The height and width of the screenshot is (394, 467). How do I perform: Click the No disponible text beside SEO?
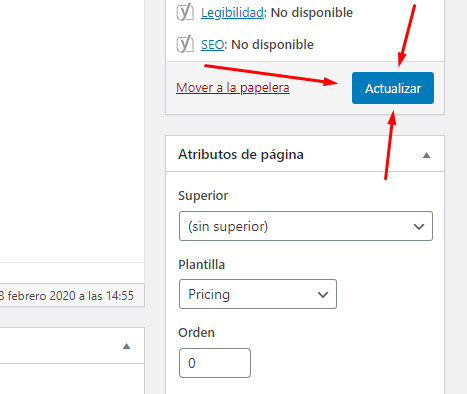(272, 44)
